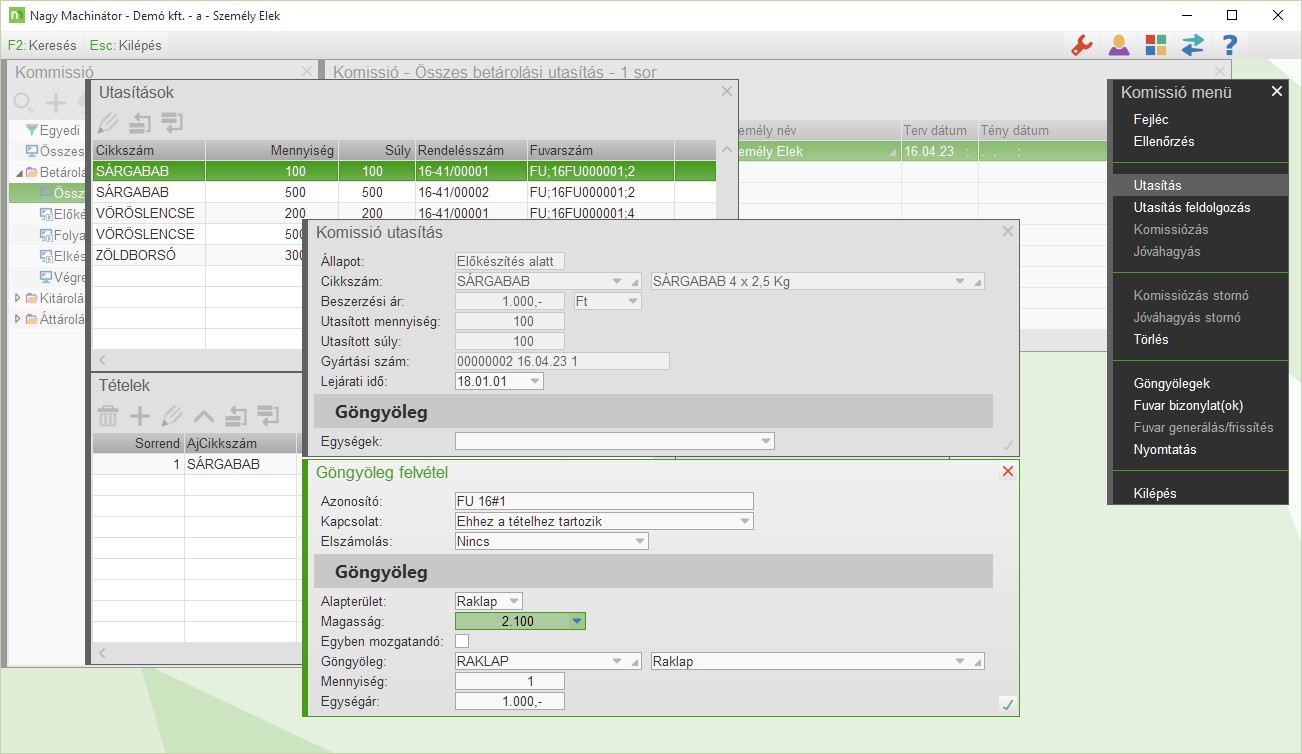This screenshot has width=1302, height=754.
Task: Choose Nyomtatás from the Komissió menu
Action: [1164, 450]
